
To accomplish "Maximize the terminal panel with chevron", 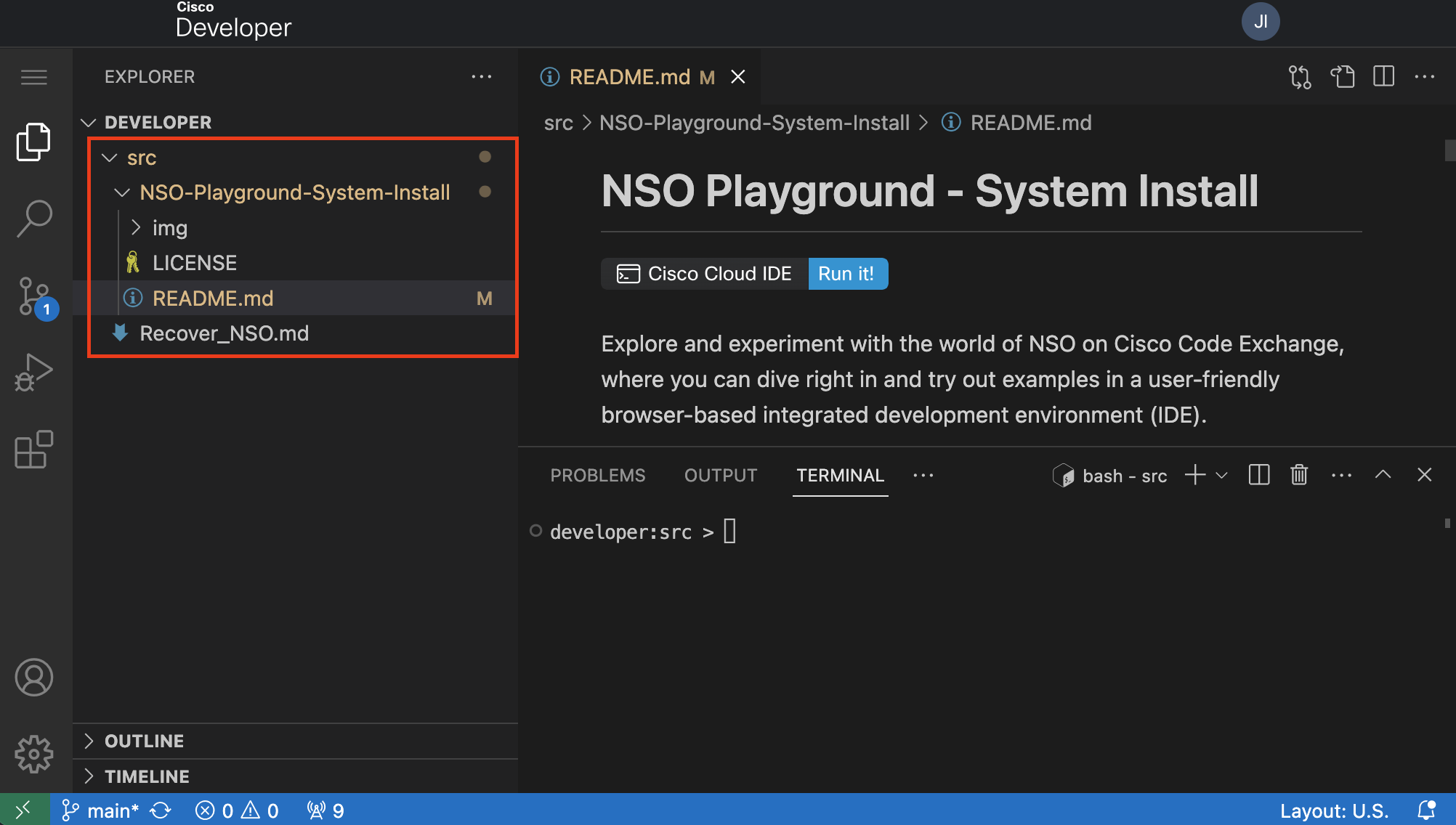I will point(1383,475).
